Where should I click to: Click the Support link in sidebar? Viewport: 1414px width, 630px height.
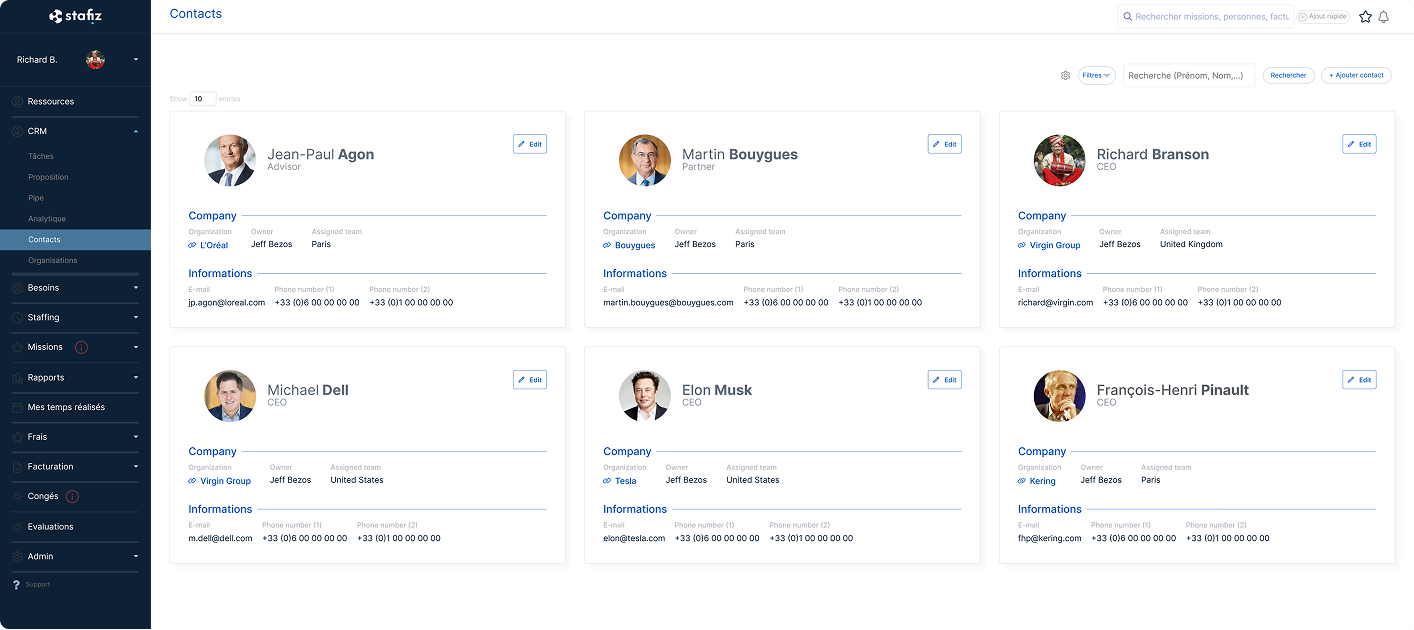pos(38,585)
